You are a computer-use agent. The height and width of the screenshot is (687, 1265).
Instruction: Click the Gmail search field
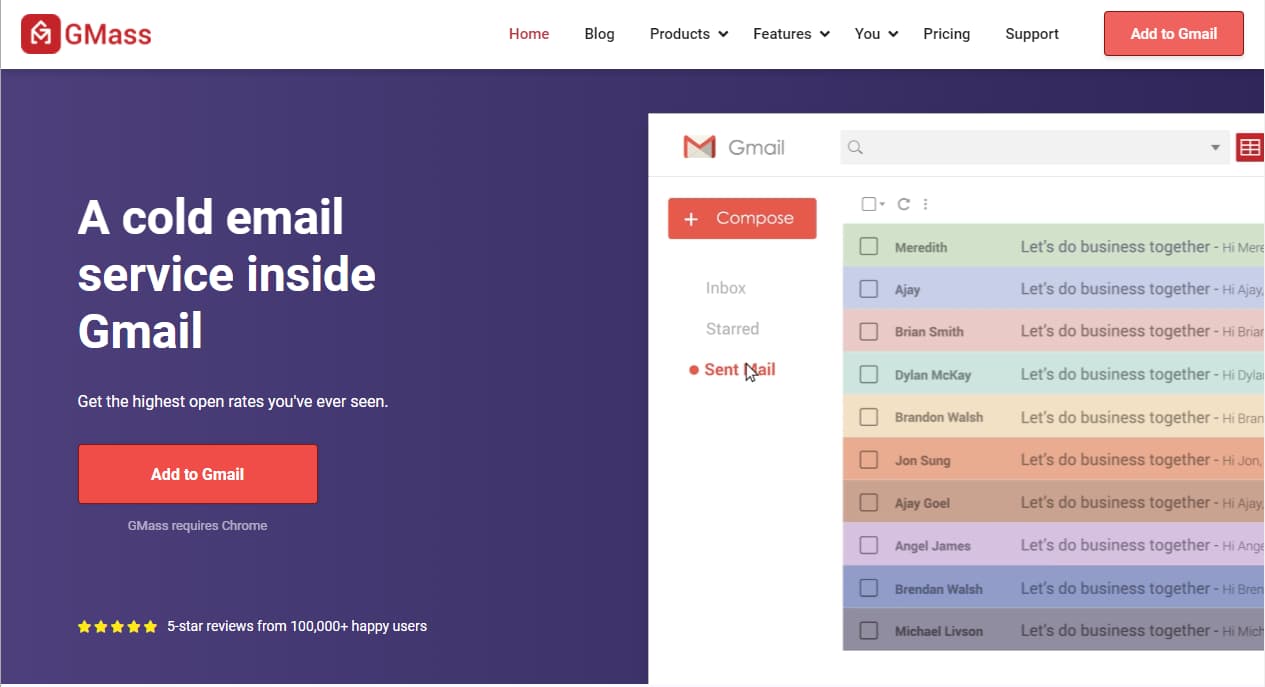coord(1035,148)
